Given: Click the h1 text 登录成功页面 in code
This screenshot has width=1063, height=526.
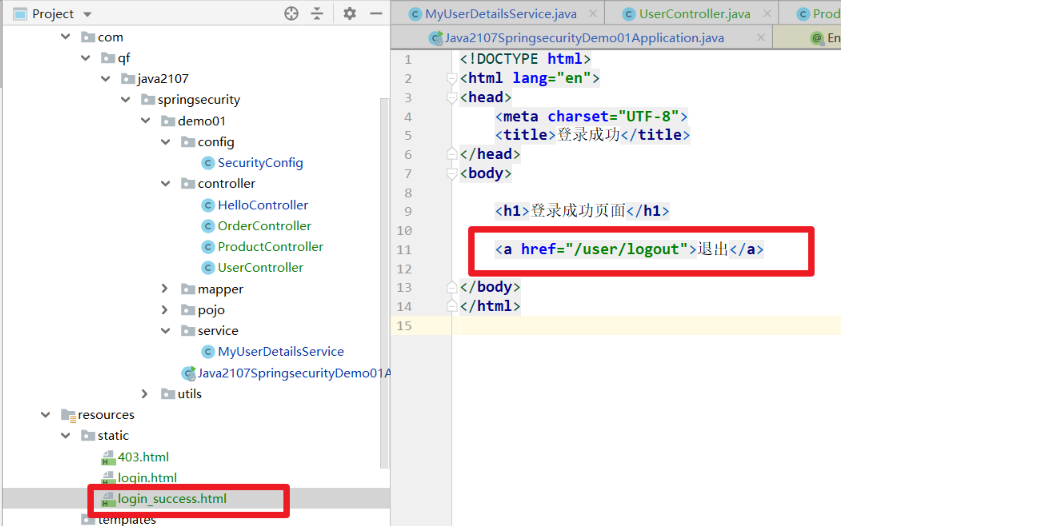Looking at the screenshot, I should pos(578,211).
